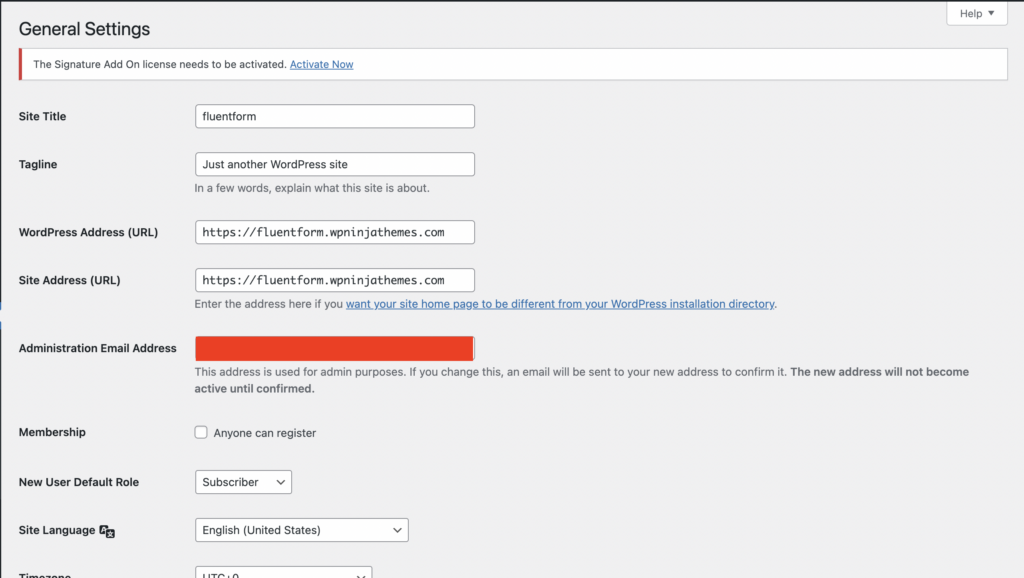This screenshot has width=1024, height=578.
Task: Click the WordPress Address (URL) label
Action: [x=88, y=232]
